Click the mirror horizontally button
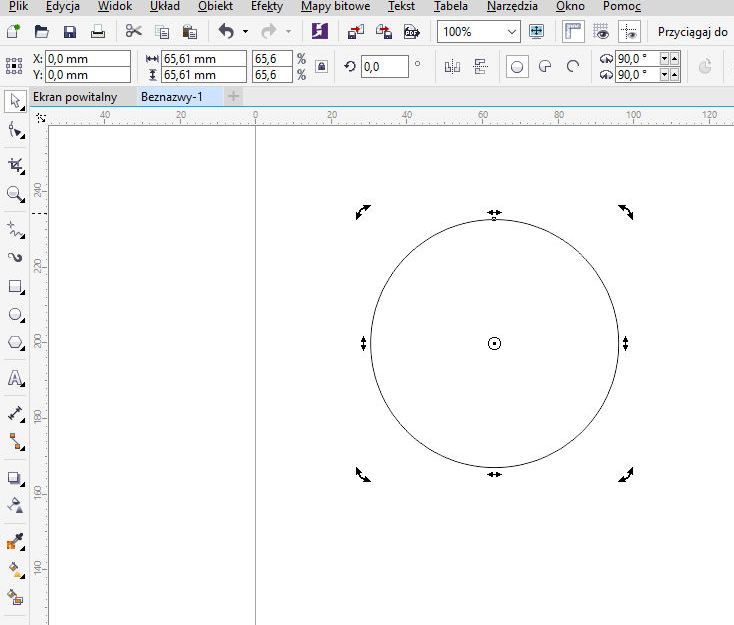This screenshot has width=734, height=625. tap(452, 67)
